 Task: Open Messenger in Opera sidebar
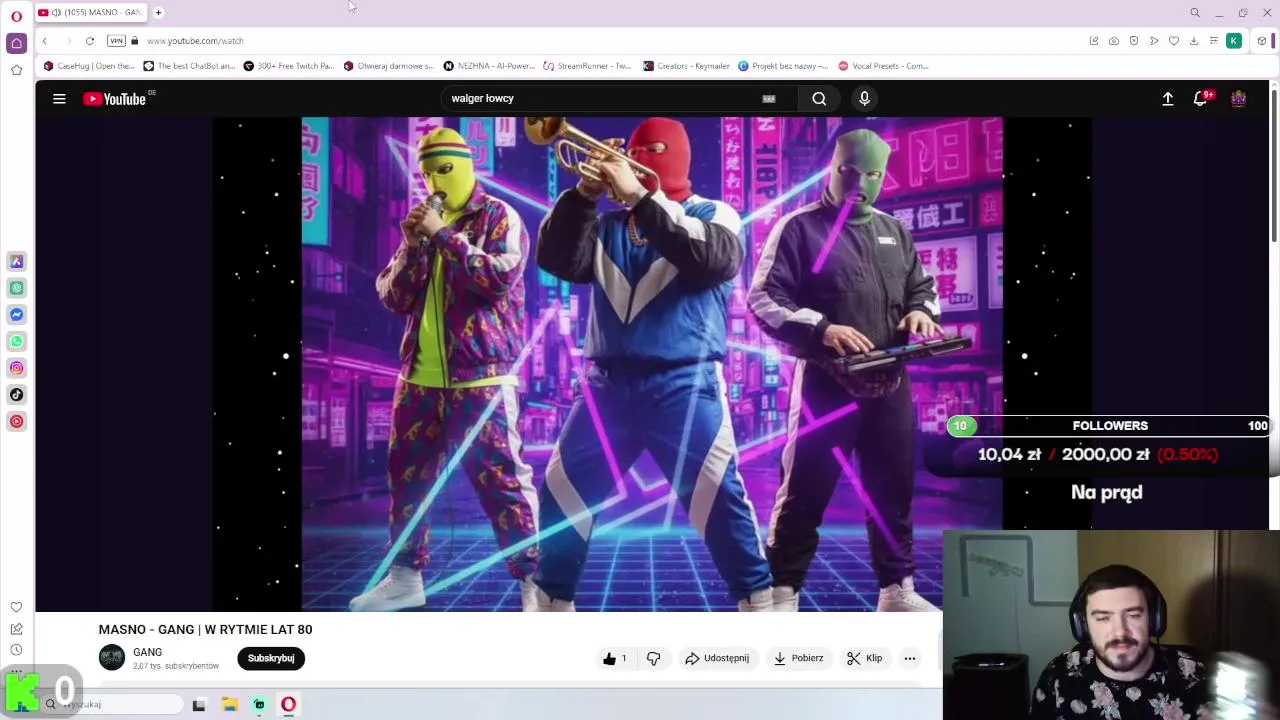coord(16,314)
